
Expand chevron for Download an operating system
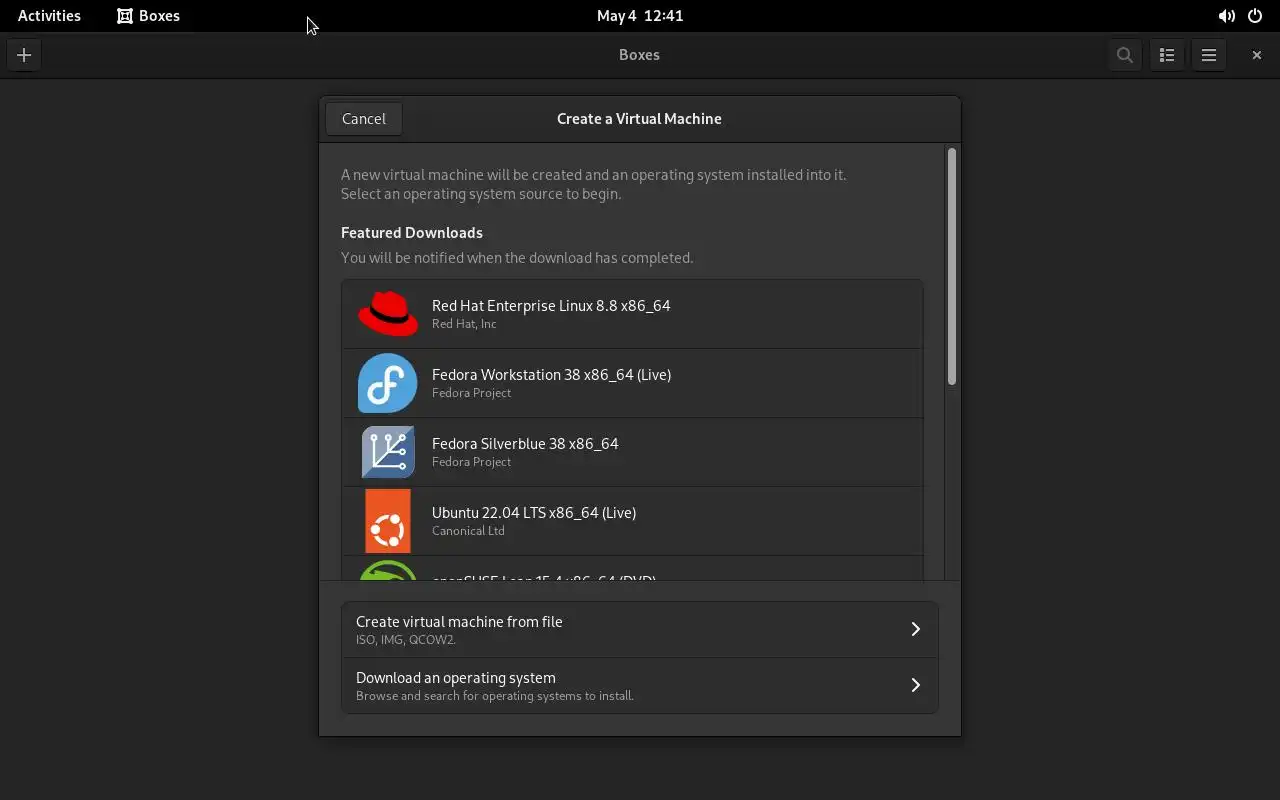[x=915, y=685]
